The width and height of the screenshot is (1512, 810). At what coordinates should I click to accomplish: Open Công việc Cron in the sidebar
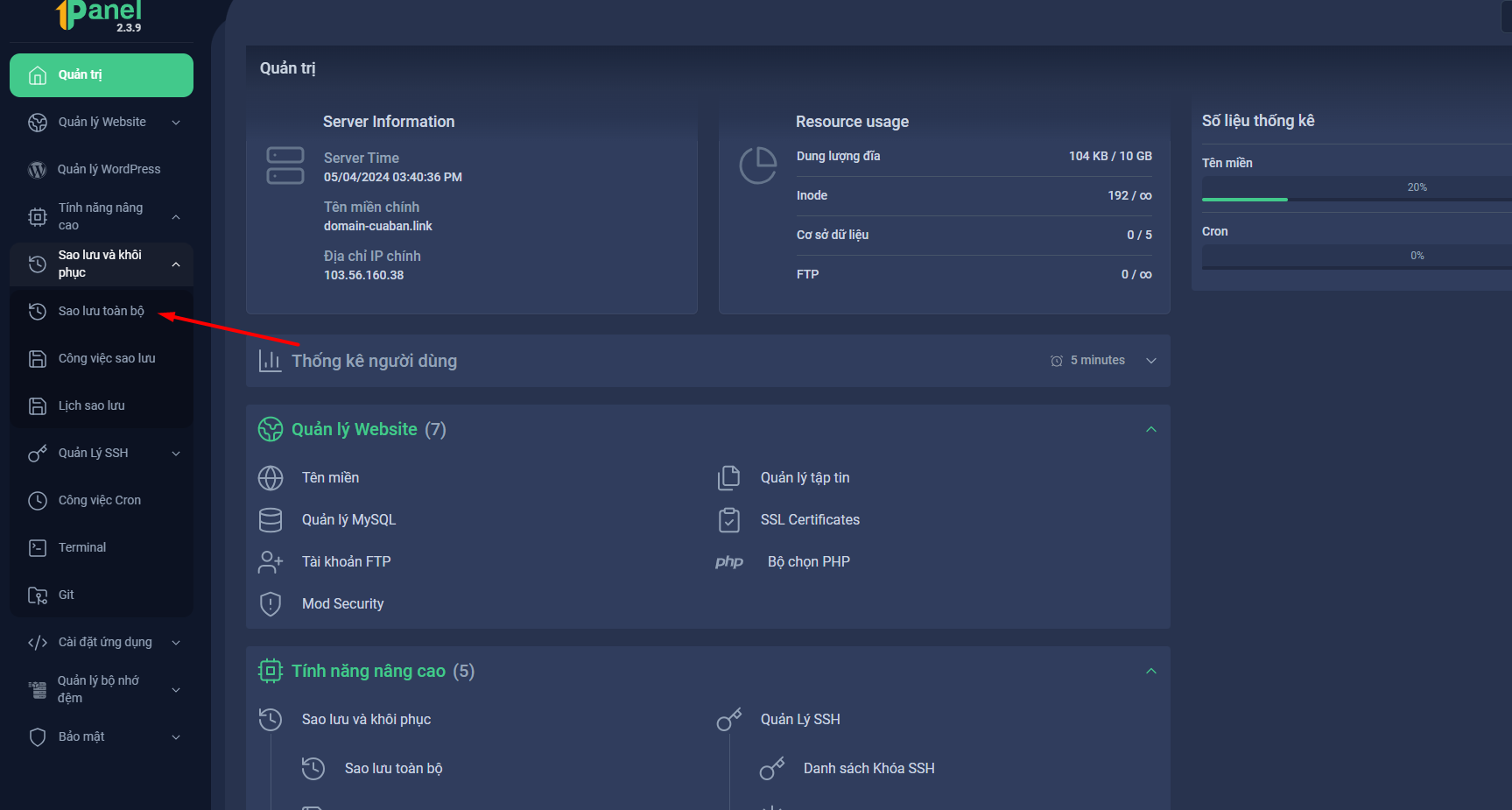click(102, 501)
